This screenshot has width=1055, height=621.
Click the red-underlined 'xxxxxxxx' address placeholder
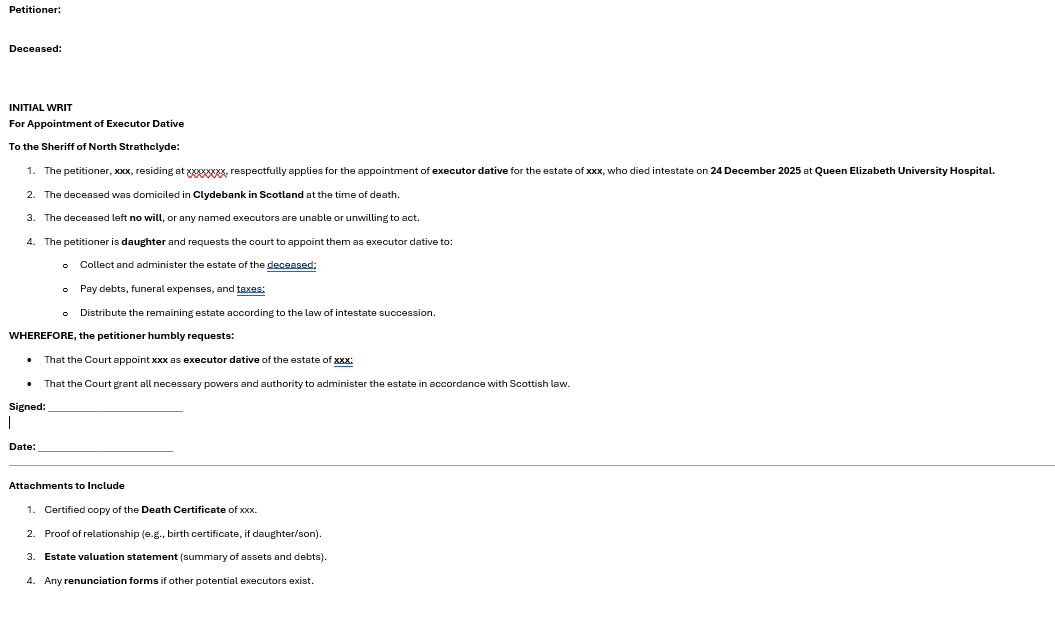click(207, 171)
